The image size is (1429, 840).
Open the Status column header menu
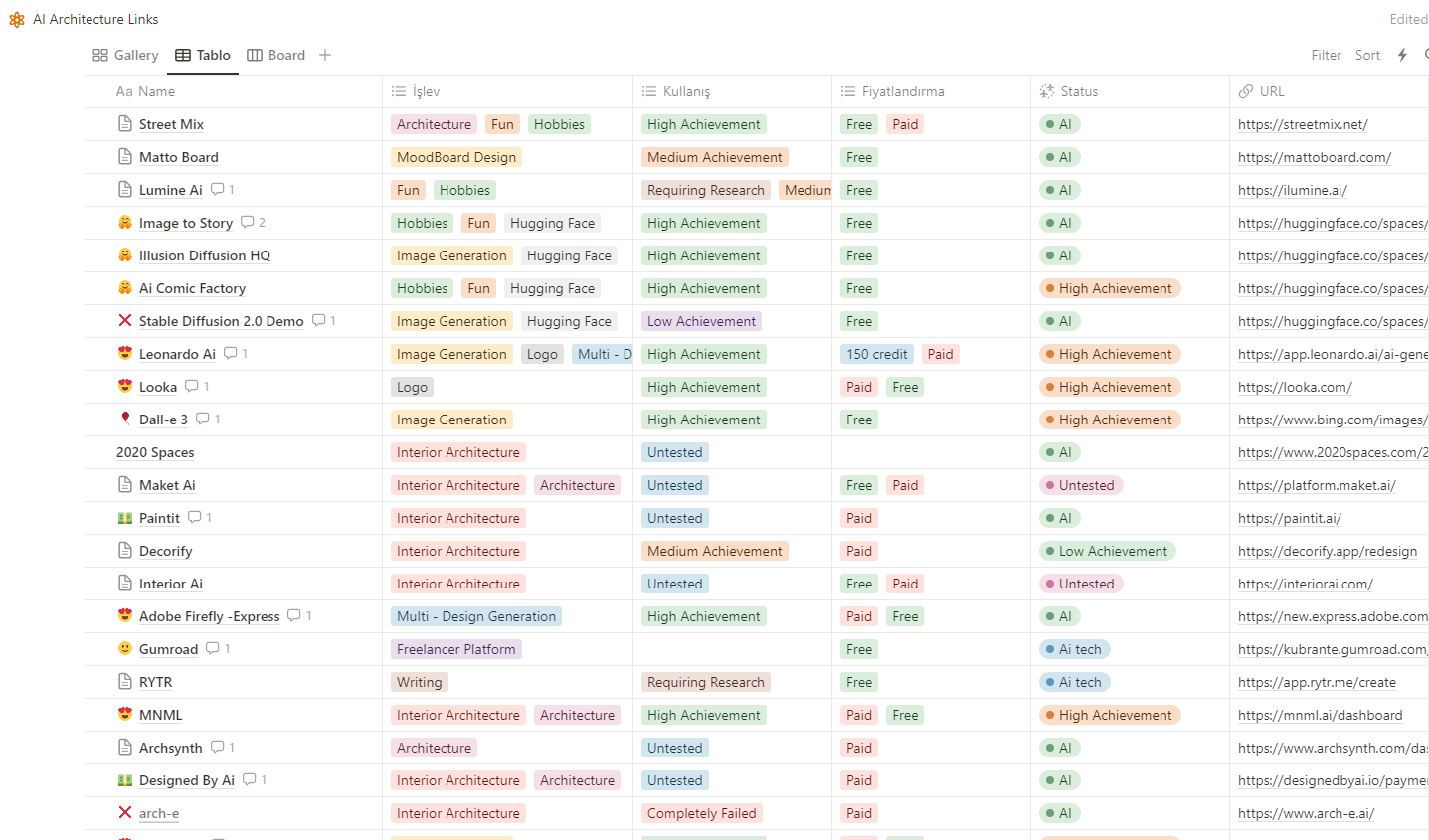1130,91
